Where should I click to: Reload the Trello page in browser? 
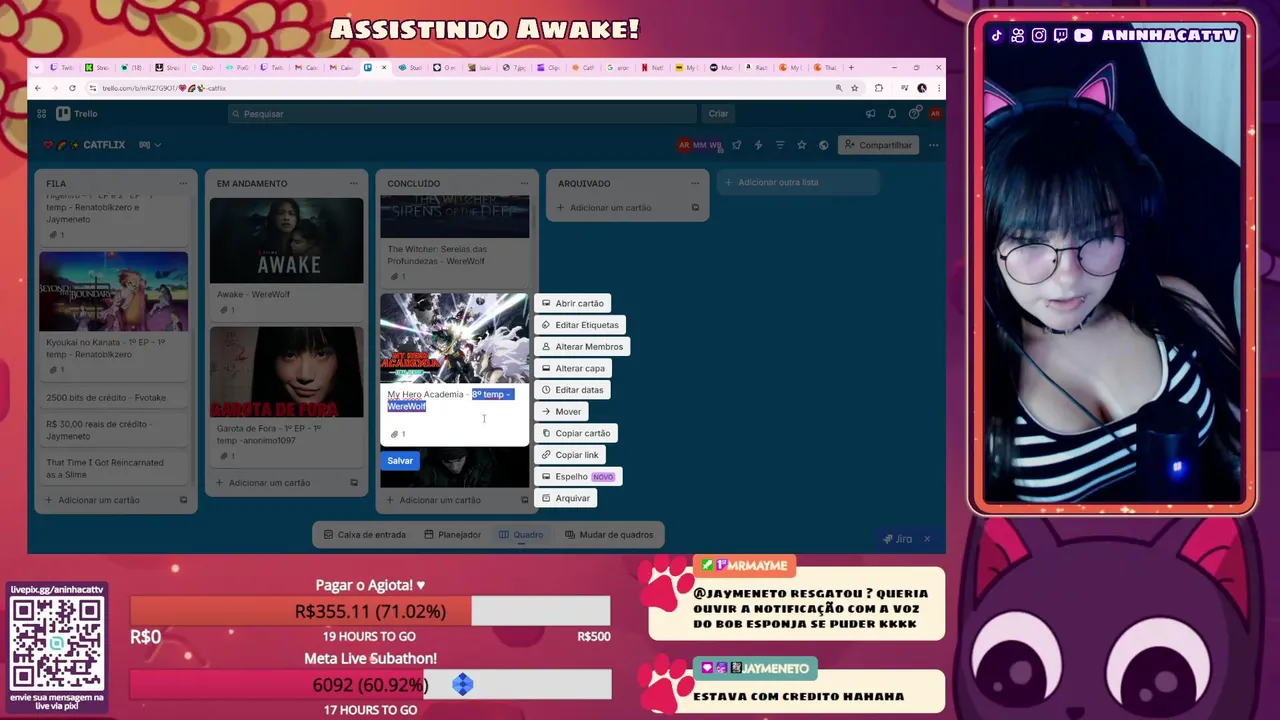pyautogui.click(x=72, y=88)
